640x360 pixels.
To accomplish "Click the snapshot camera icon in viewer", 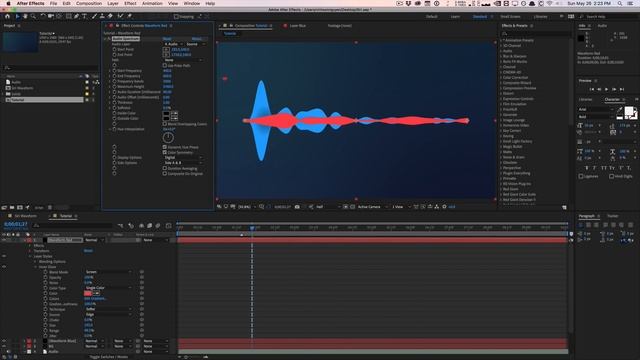I will [x=297, y=207].
